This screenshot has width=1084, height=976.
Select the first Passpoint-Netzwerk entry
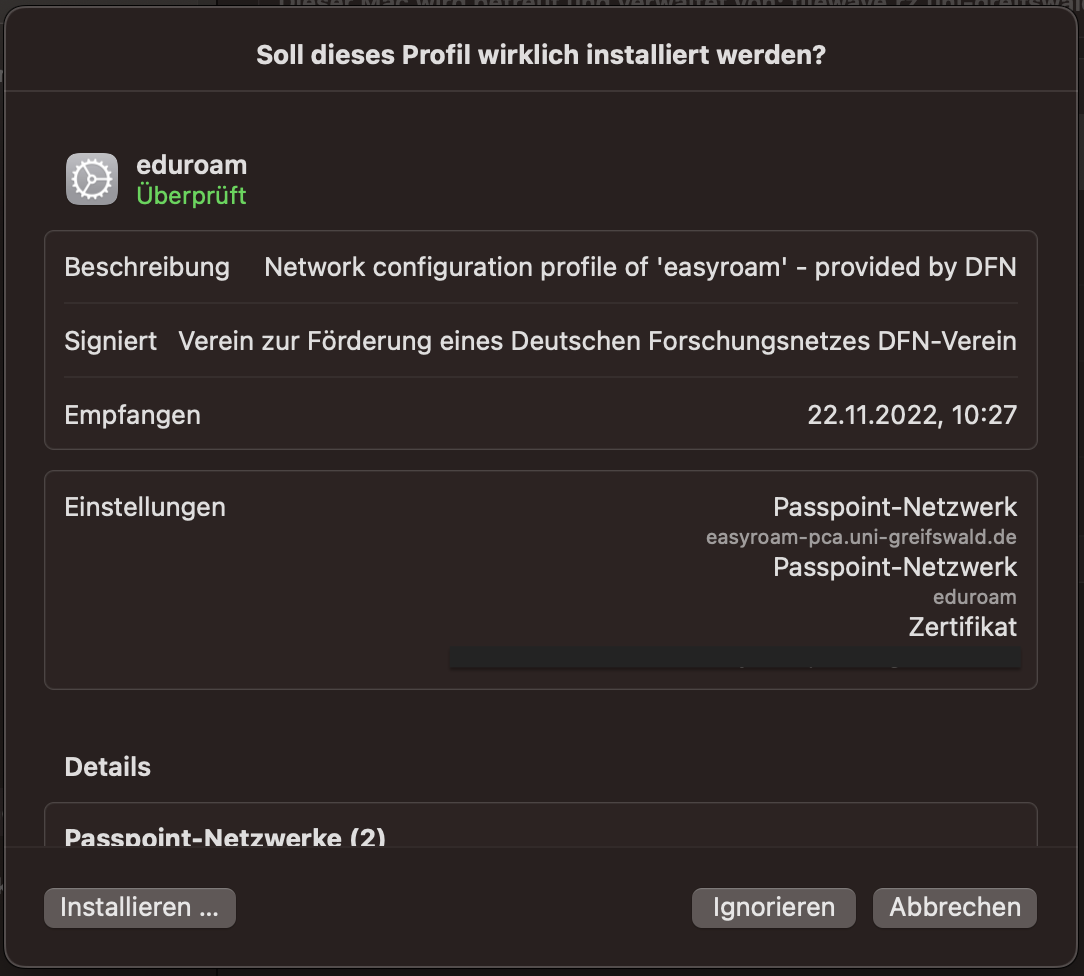coord(894,507)
